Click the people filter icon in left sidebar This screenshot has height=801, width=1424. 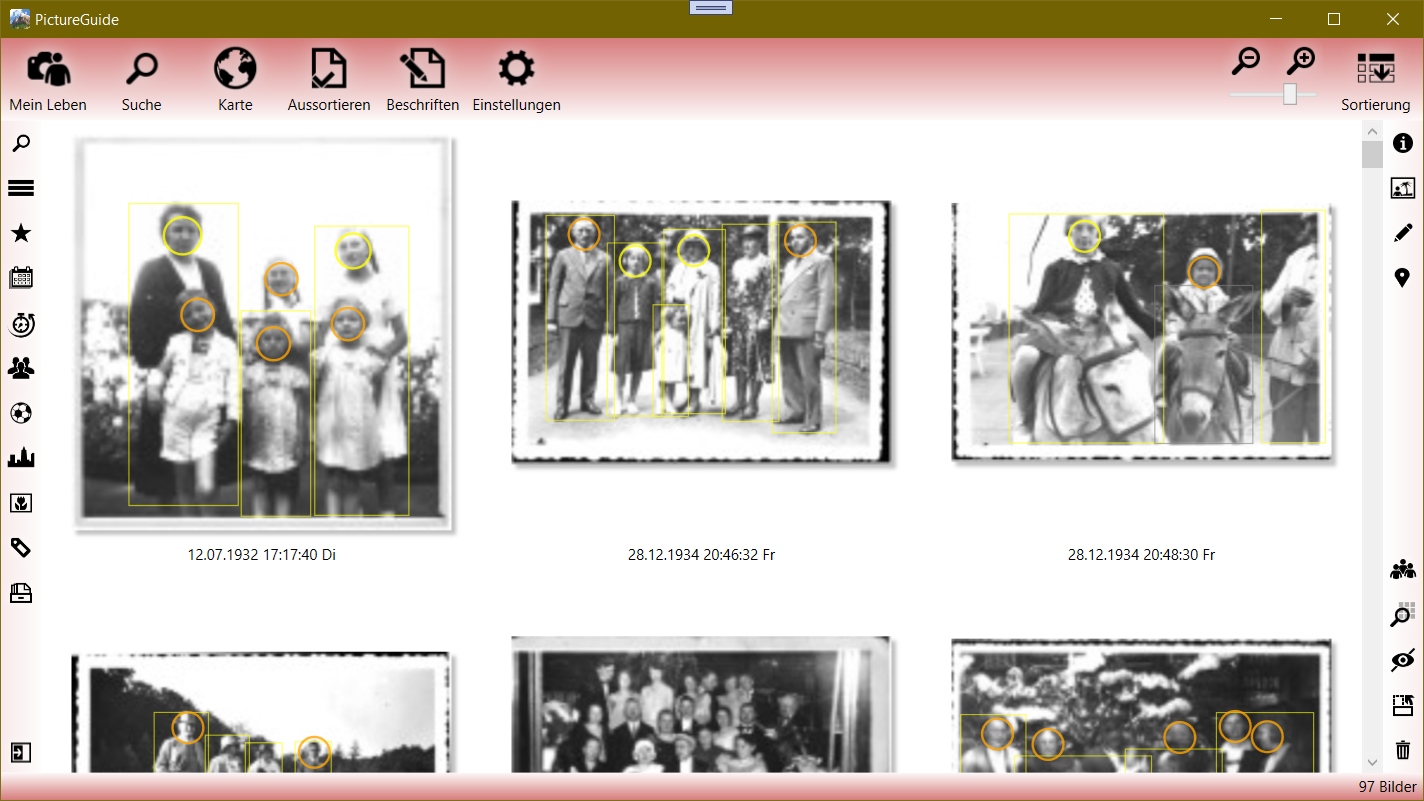point(21,368)
